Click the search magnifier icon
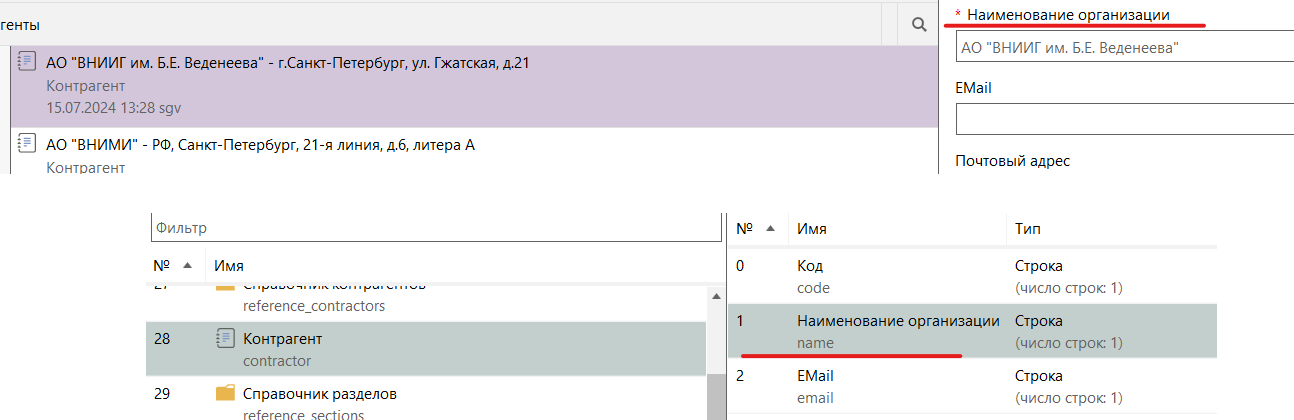Image resolution: width=1294 pixels, height=420 pixels. pos(918,24)
